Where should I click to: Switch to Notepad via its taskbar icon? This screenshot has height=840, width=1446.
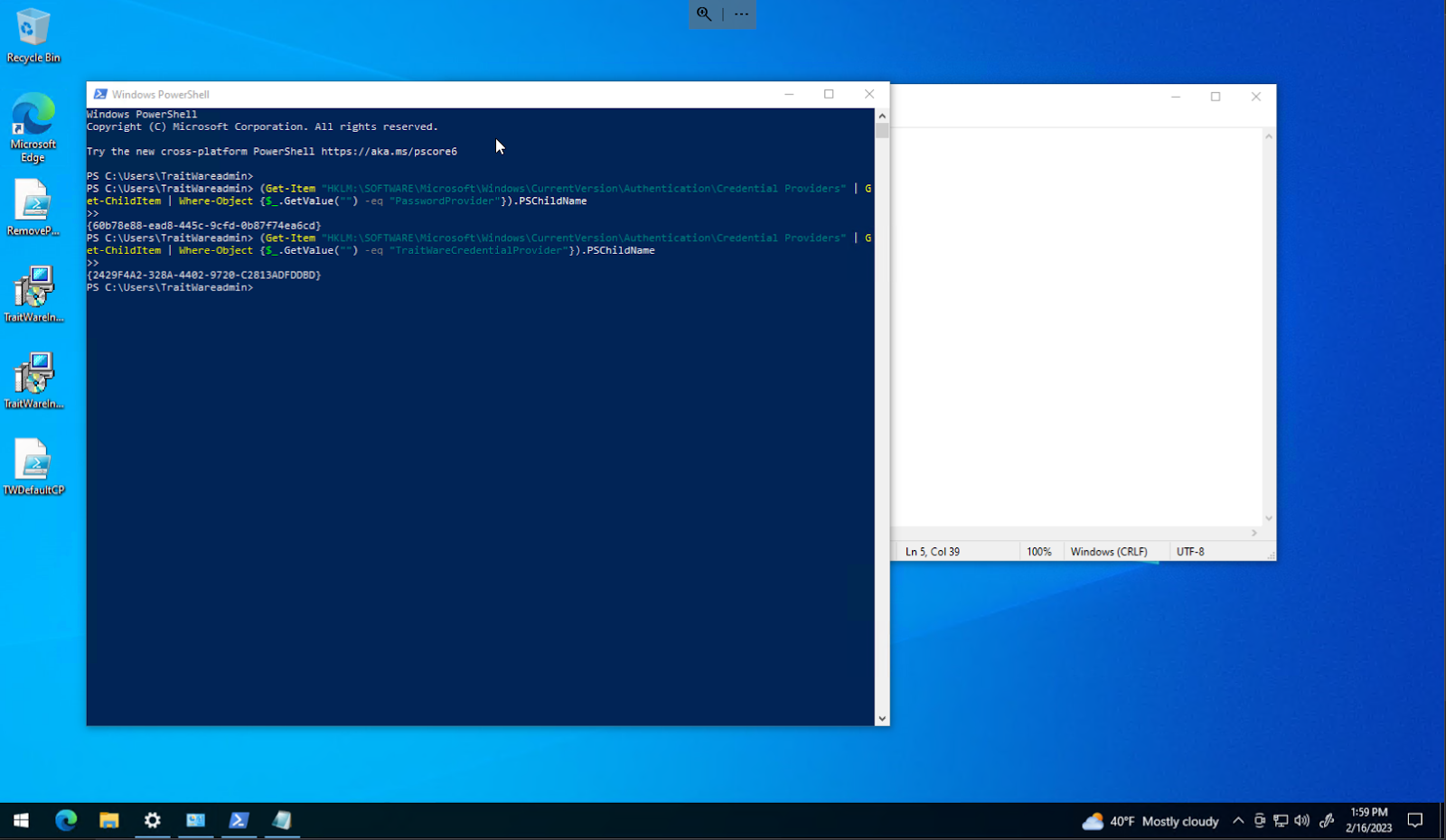[282, 820]
